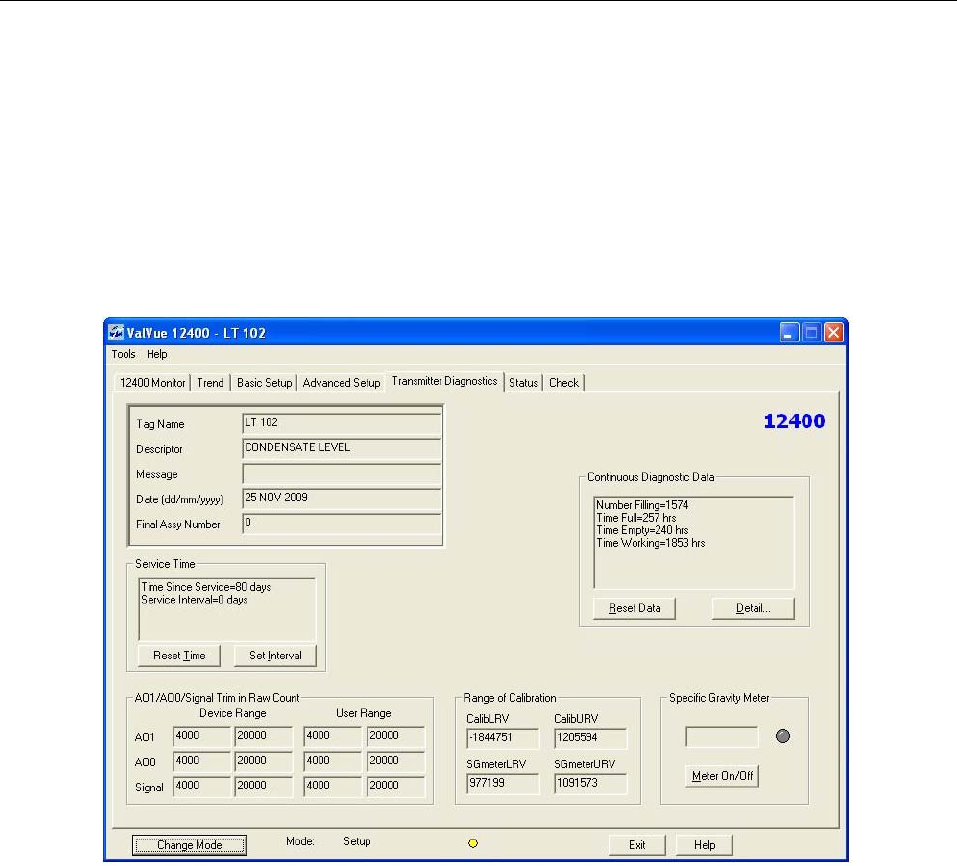This screenshot has width=957, height=866.
Task: Click AO1 User Range 4000 field
Action: click(x=333, y=737)
